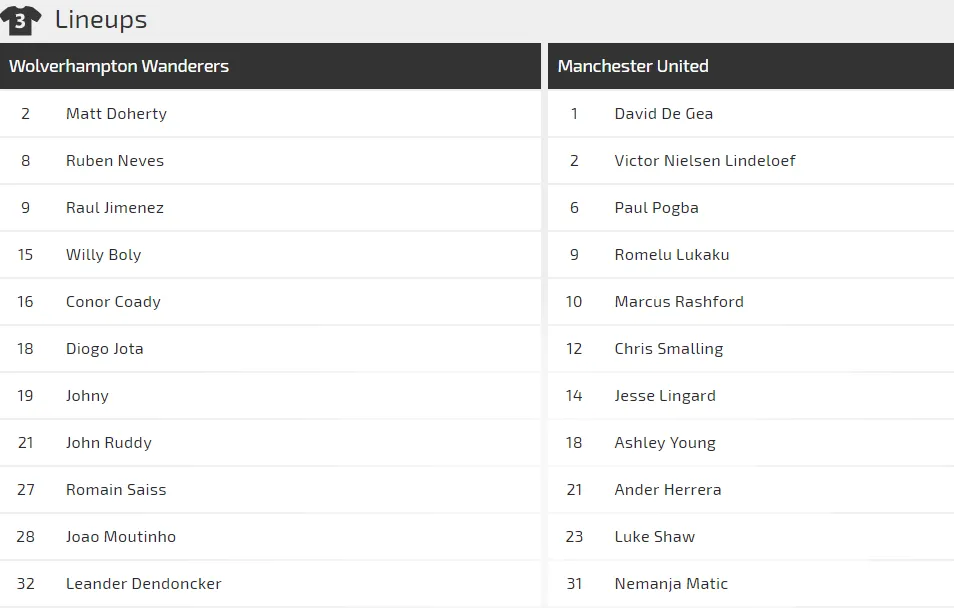Select Paul Pogba in lineup
The width and height of the screenshot is (954, 608).
tap(657, 208)
